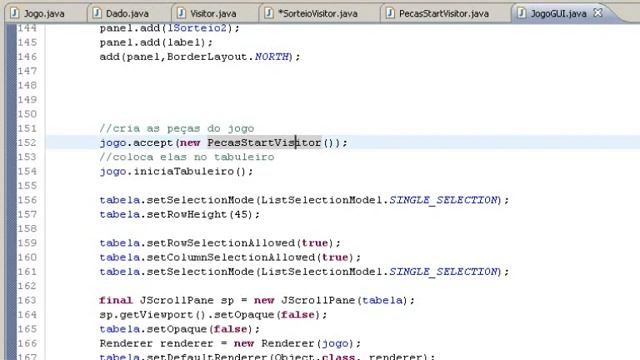640x360 pixels.
Task: Click the comment "//cria as peças do jogo"
Action: (x=177, y=129)
